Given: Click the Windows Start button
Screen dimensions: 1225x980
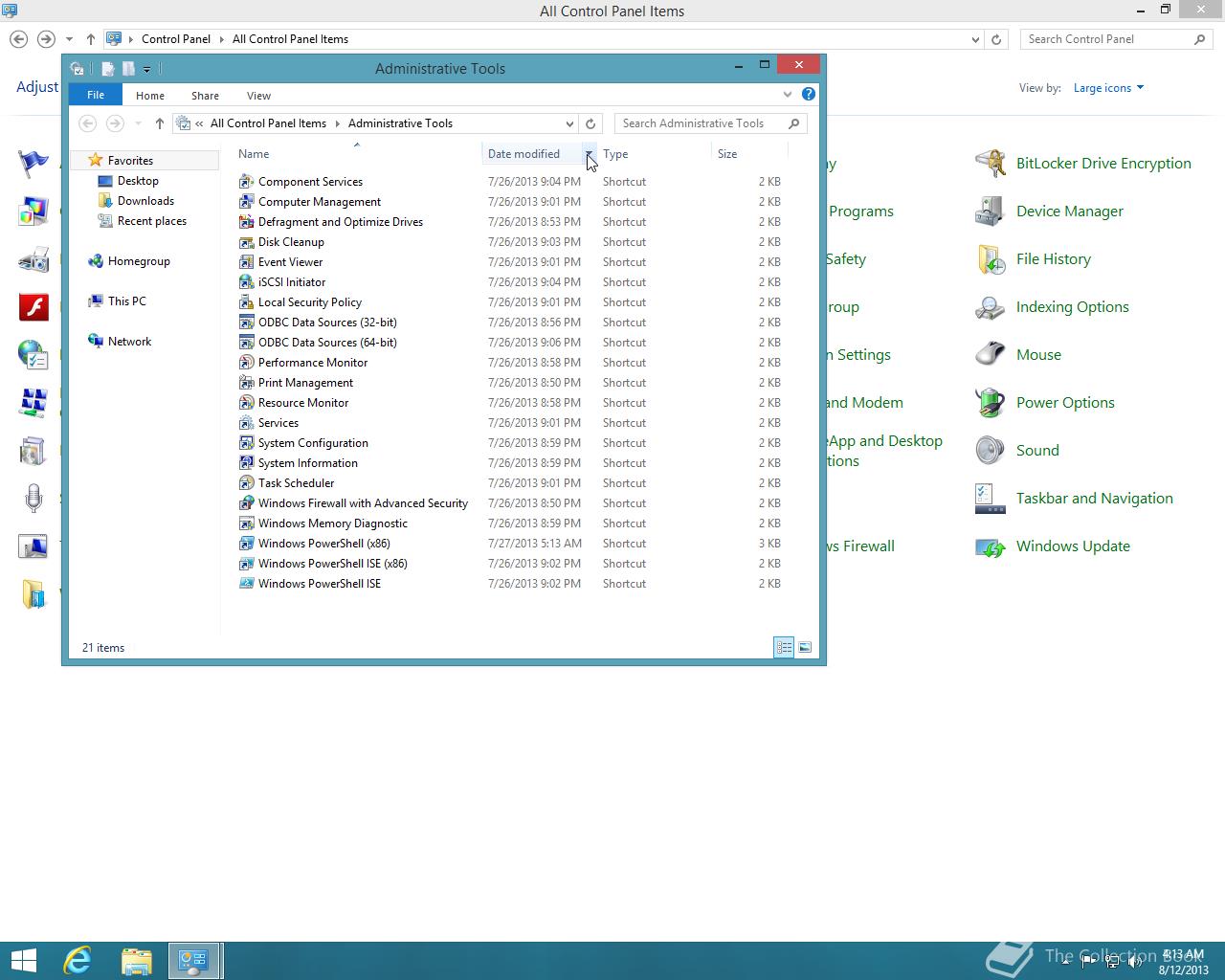Looking at the screenshot, I should [23, 961].
